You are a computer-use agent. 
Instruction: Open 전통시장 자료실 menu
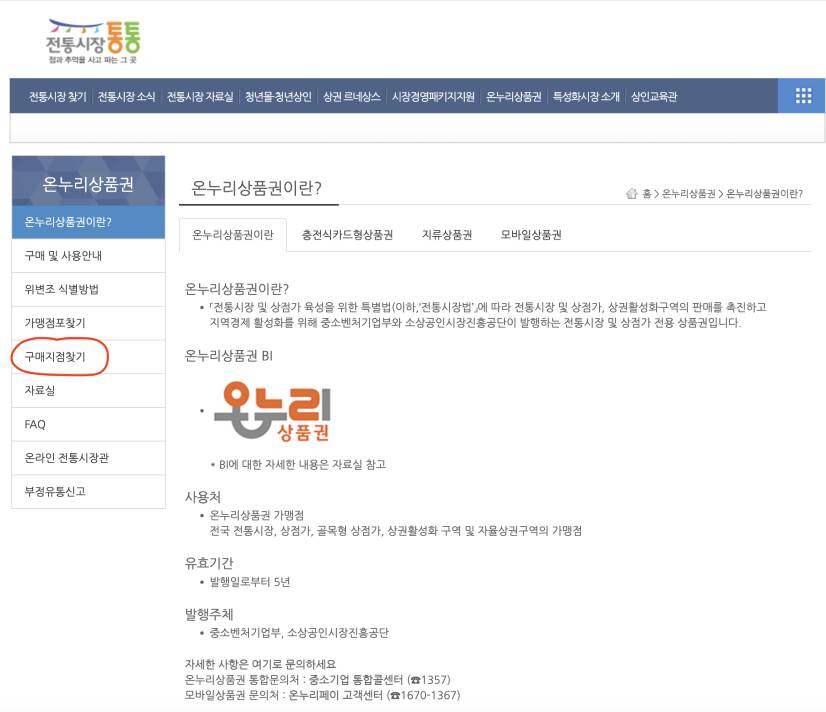point(200,96)
